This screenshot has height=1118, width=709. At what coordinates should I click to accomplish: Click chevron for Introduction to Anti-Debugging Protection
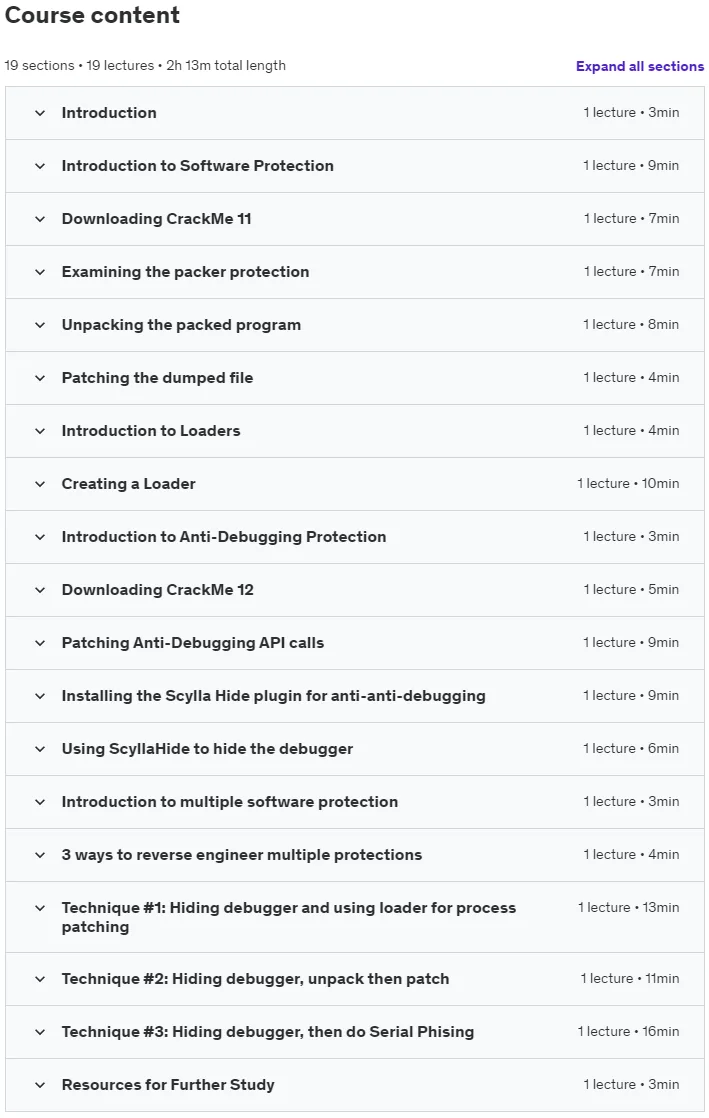40,537
